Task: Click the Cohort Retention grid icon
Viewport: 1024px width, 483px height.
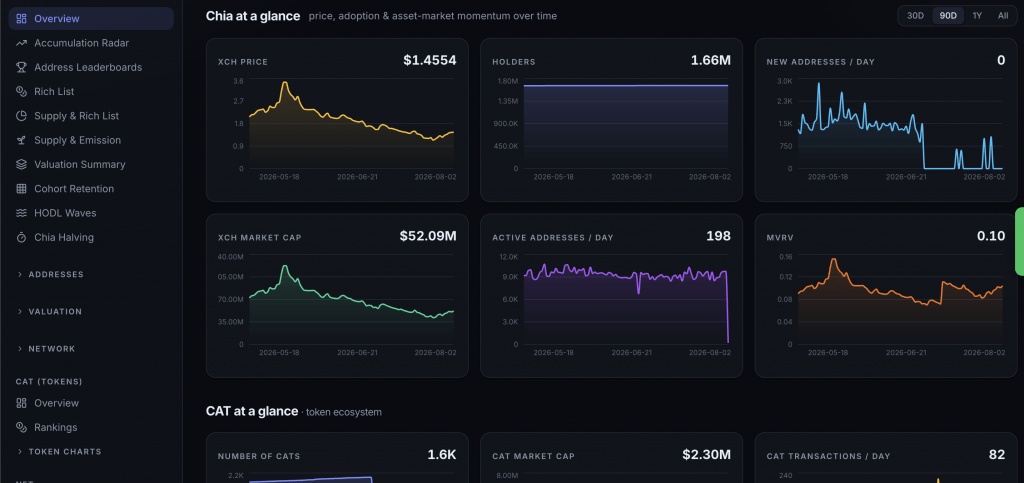Action: point(22,189)
